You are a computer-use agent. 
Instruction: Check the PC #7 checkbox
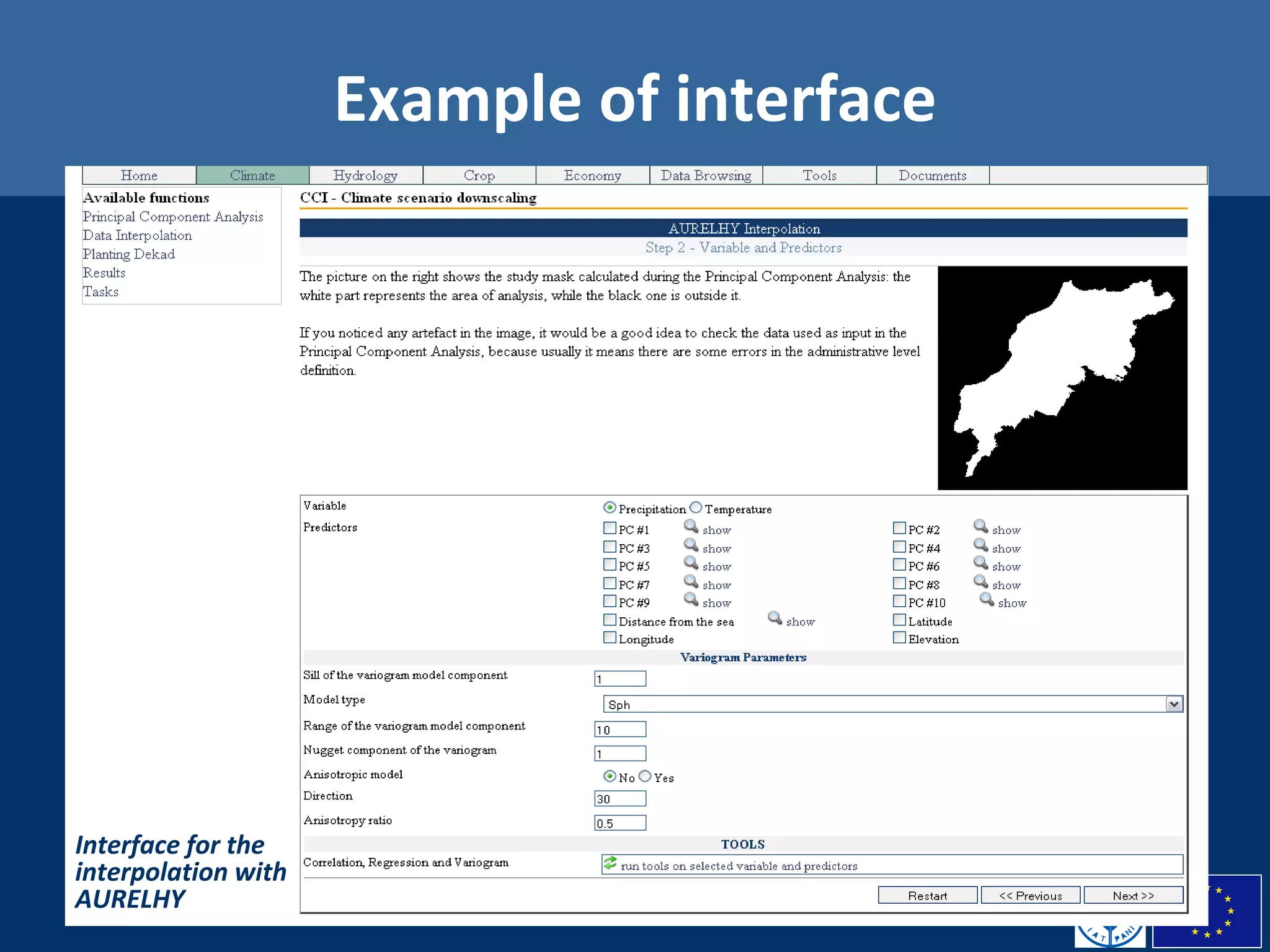click(x=610, y=583)
